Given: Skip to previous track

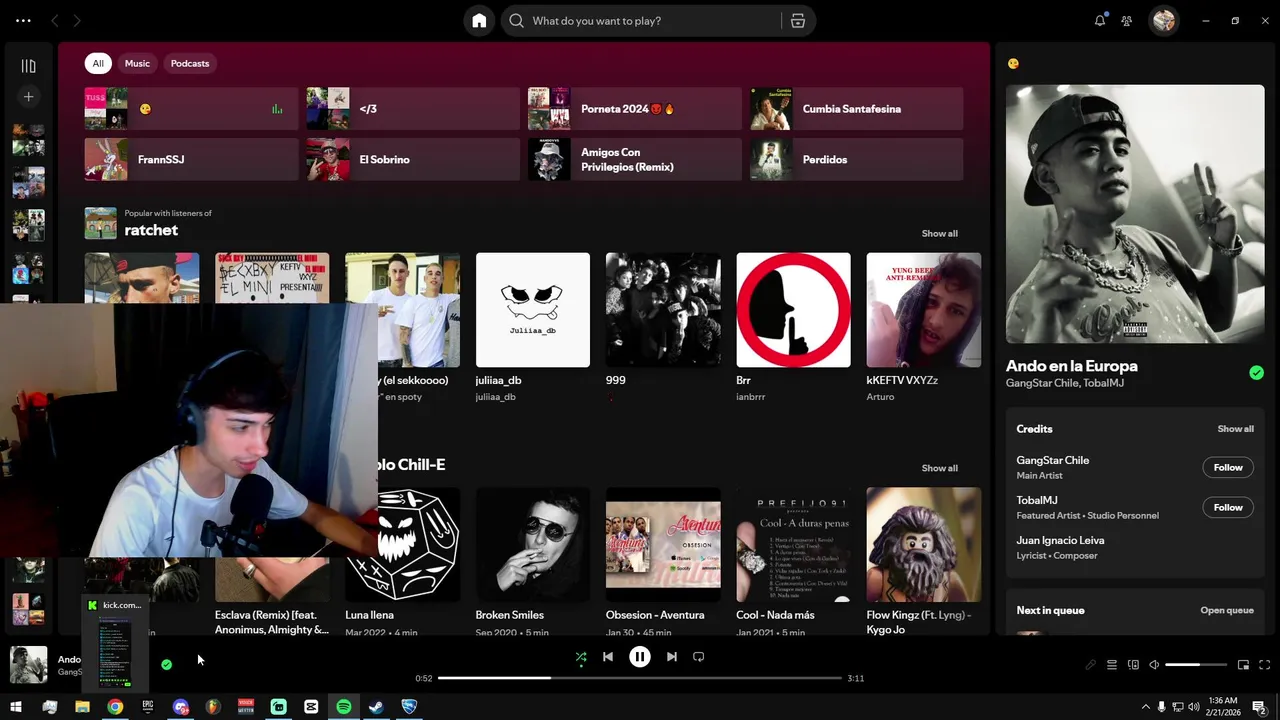Looking at the screenshot, I should pos(608,657).
